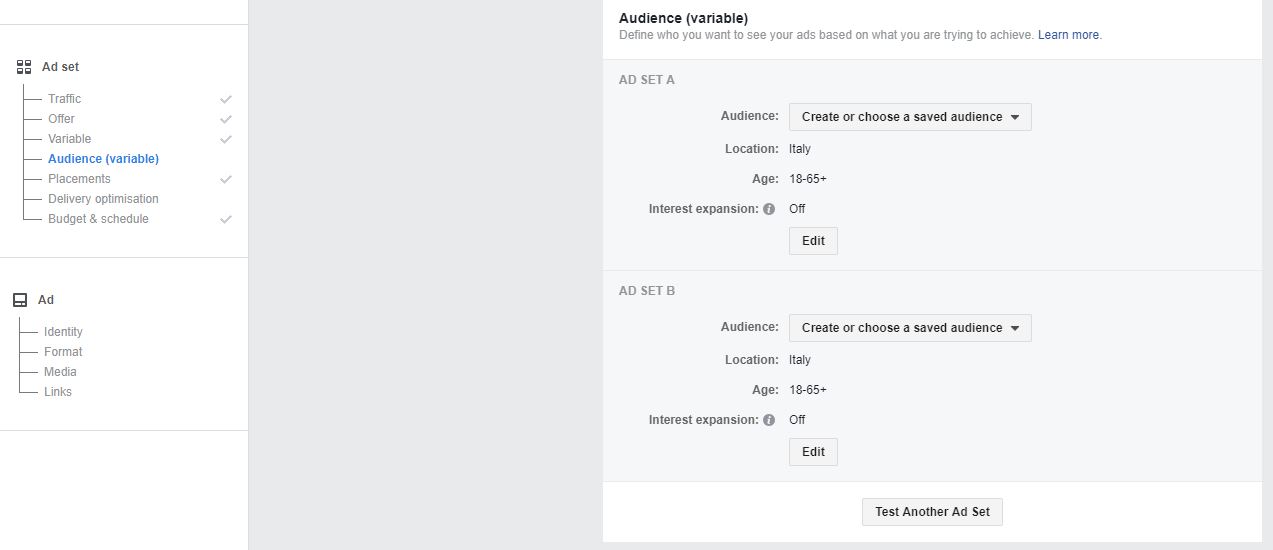Edit the Ad Set A audience

click(x=813, y=241)
